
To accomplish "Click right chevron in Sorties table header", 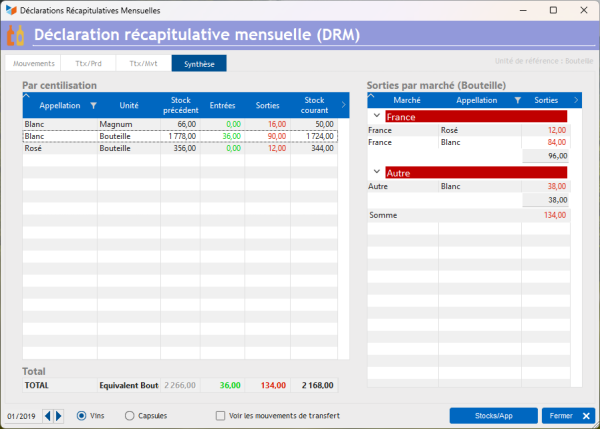I will pyautogui.click(x=576, y=100).
